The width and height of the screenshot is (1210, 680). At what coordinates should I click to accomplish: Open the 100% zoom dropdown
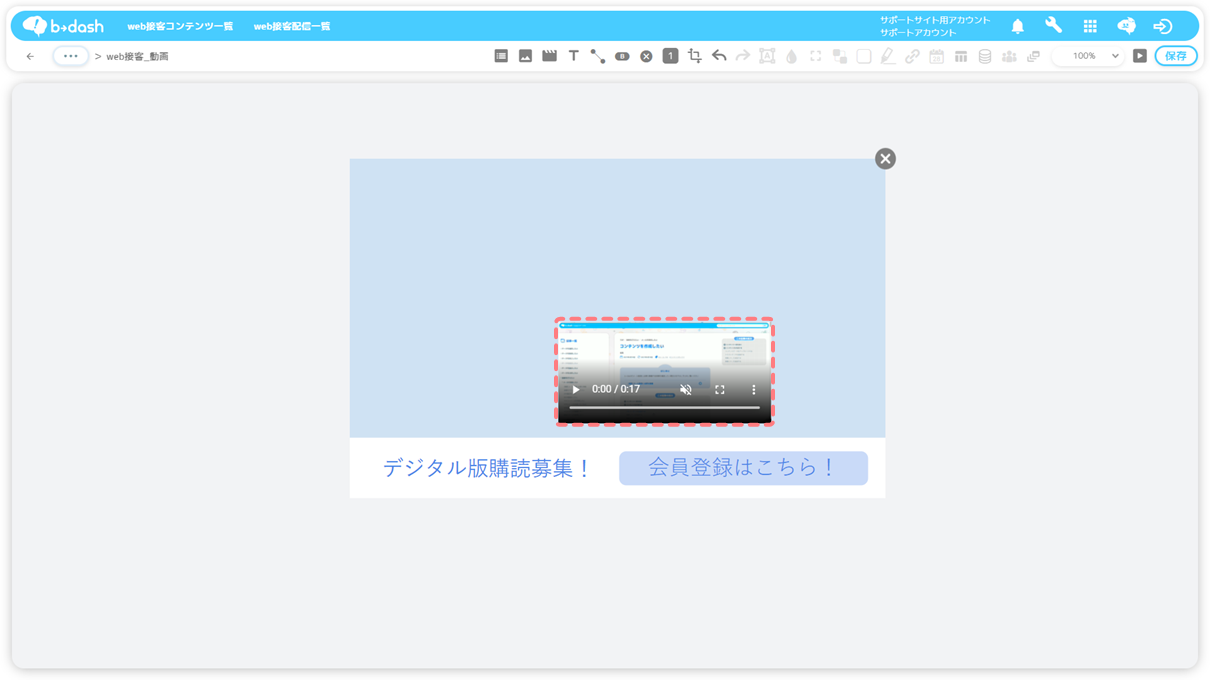(x=1089, y=56)
